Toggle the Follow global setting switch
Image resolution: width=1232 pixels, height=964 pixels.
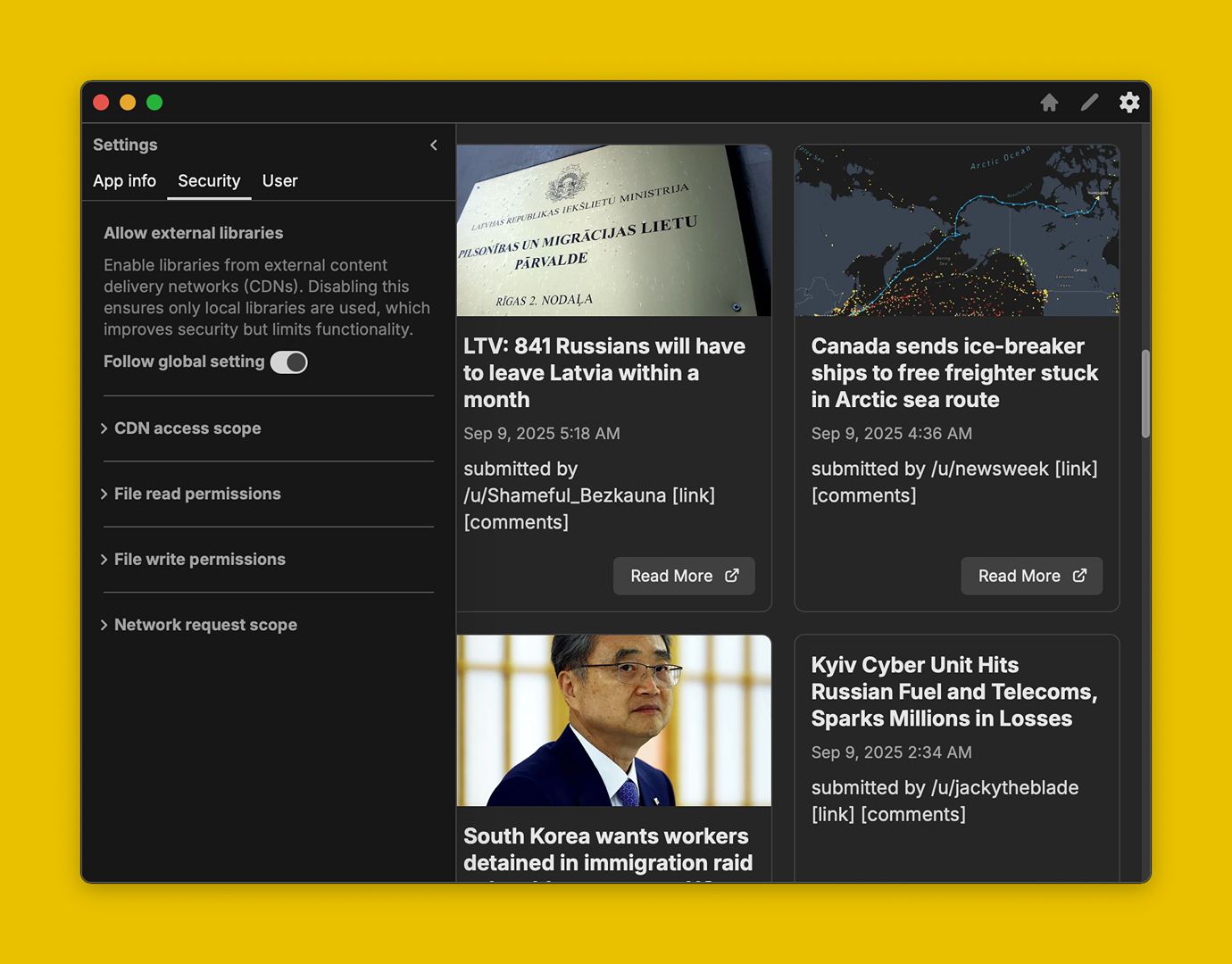point(289,362)
